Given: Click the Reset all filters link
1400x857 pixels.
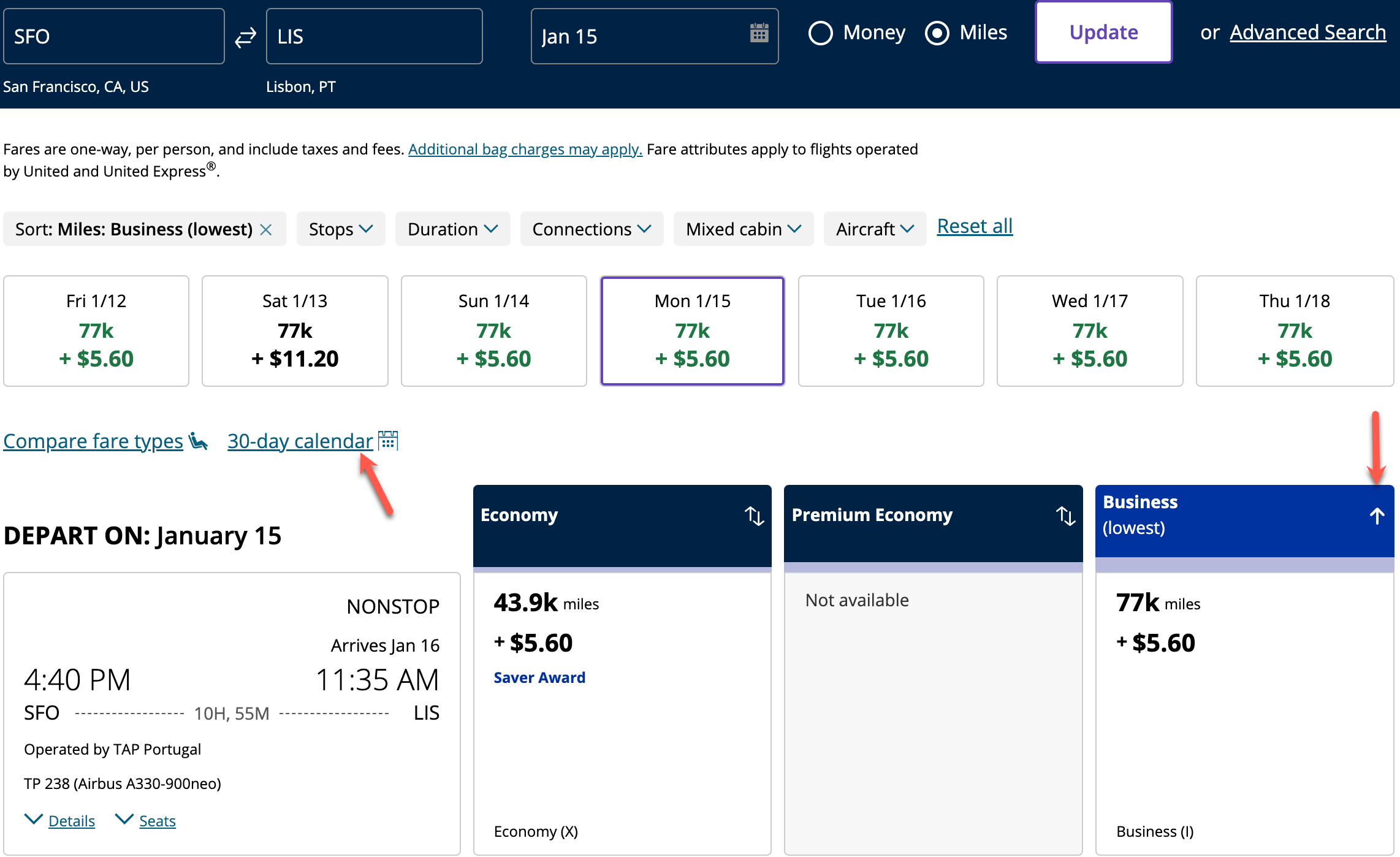Looking at the screenshot, I should coord(975,227).
